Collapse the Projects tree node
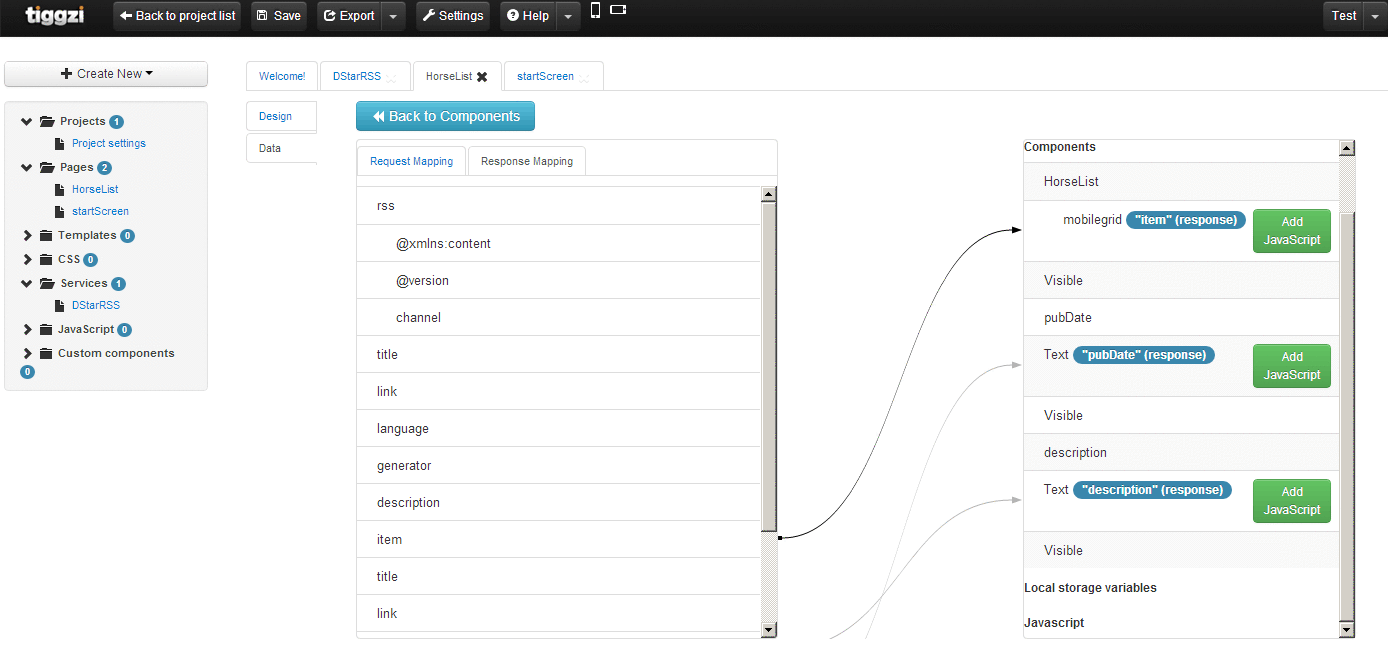This screenshot has height=659, width=1388. [x=27, y=122]
